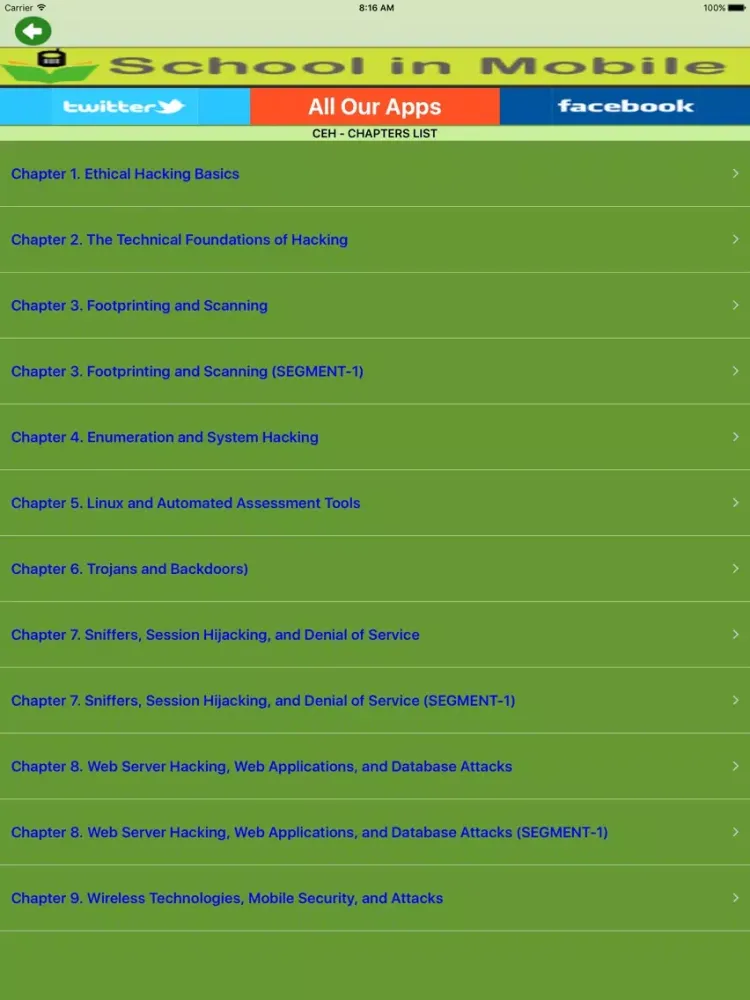Tap the battery icon in status bar
The width and height of the screenshot is (750, 1000).
tap(737, 8)
